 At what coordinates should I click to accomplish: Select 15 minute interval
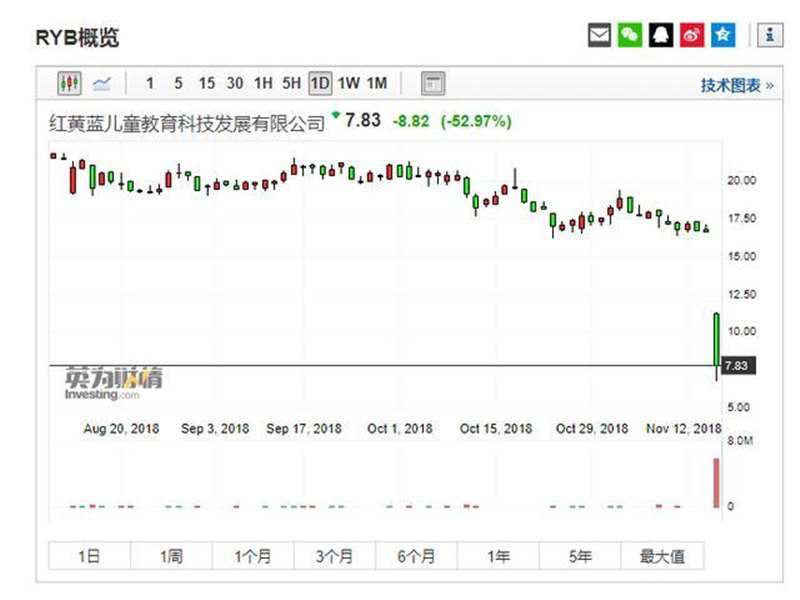click(207, 83)
